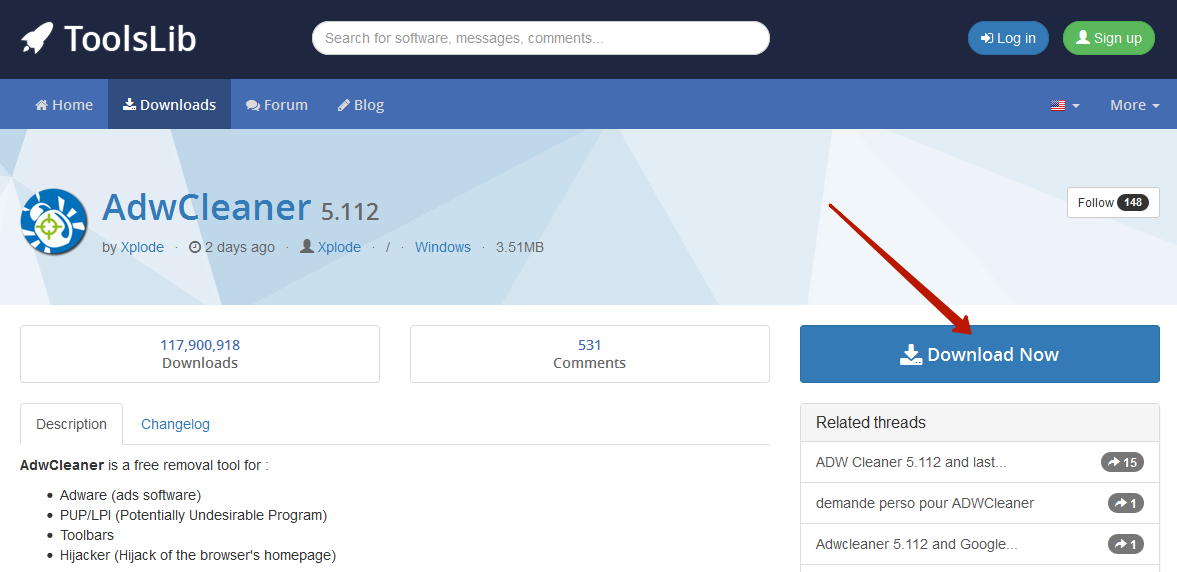The image size is (1177, 572).
Task: Open thread demande perso pour ADWCleaner
Action: pyautogui.click(x=925, y=503)
